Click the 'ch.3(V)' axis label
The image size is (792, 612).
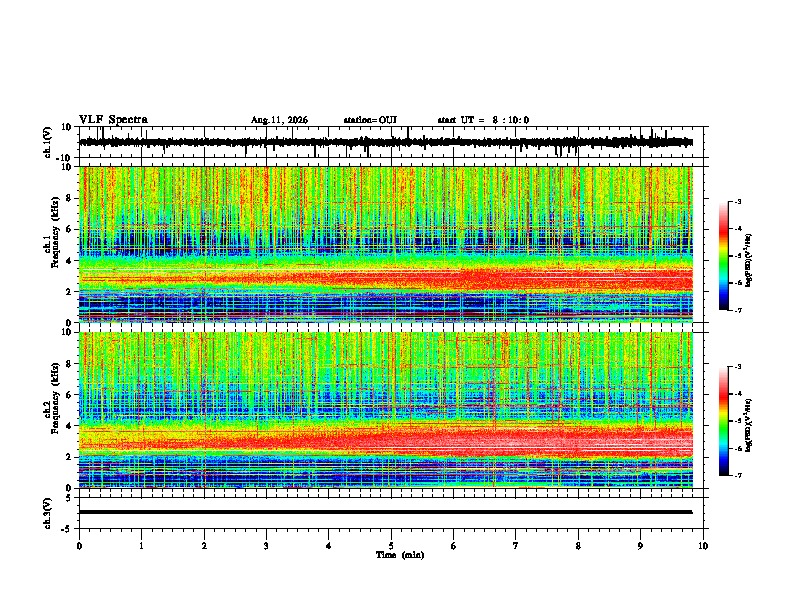click(x=48, y=513)
